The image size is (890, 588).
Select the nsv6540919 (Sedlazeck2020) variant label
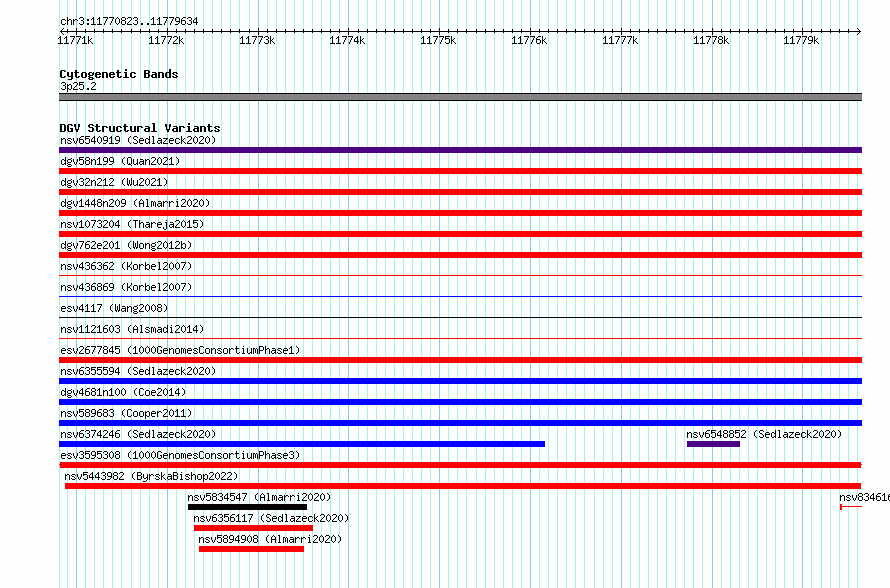(138, 140)
